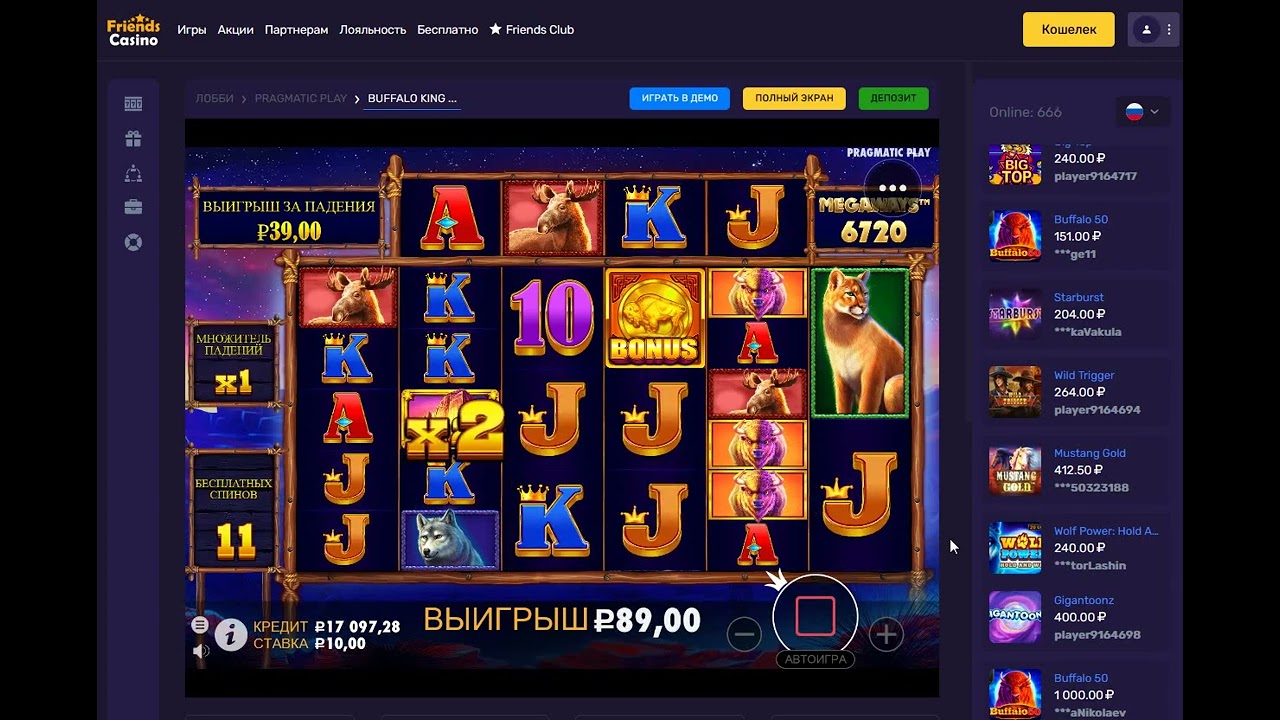Open the three-dot menu beside profile
The image size is (1280, 720).
tap(1169, 30)
